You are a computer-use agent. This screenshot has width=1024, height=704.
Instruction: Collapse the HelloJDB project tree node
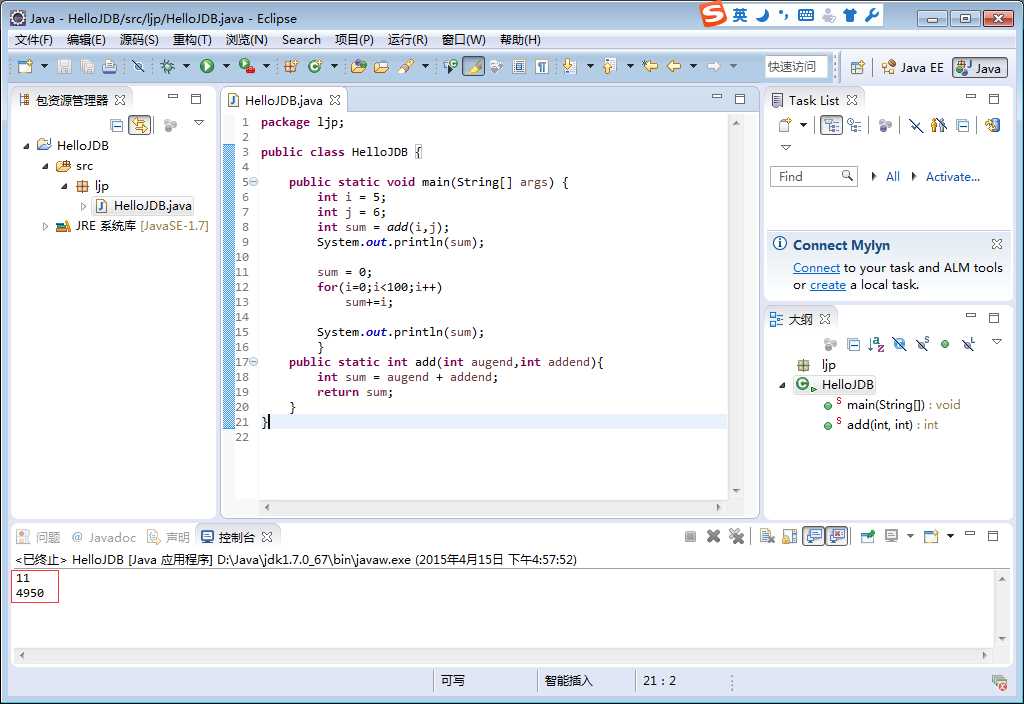click(x=26, y=146)
